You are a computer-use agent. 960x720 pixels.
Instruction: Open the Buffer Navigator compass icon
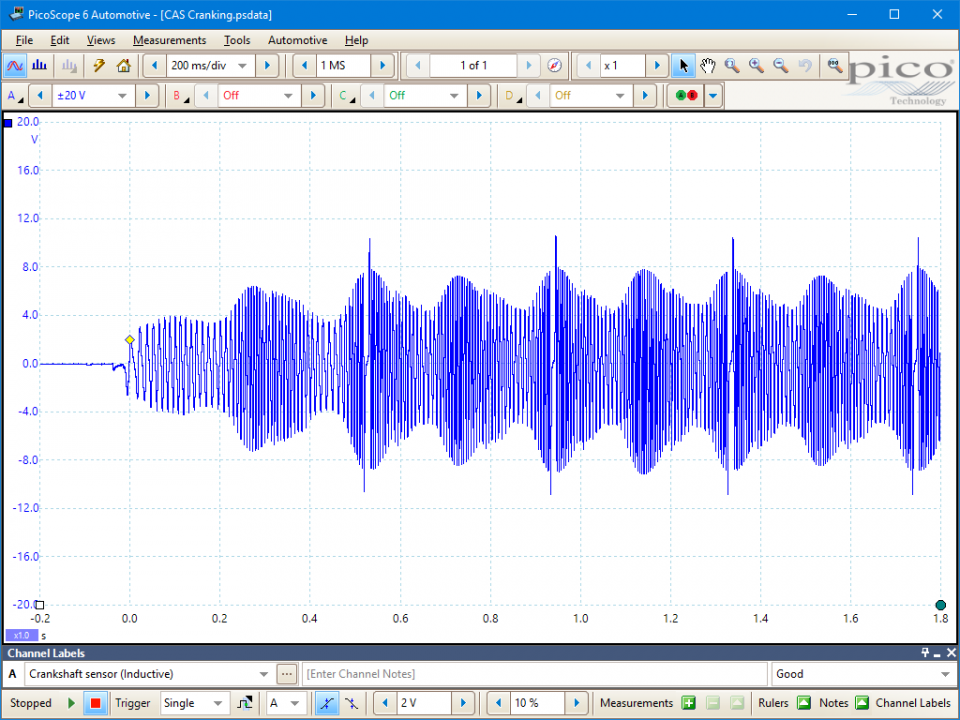click(555, 66)
